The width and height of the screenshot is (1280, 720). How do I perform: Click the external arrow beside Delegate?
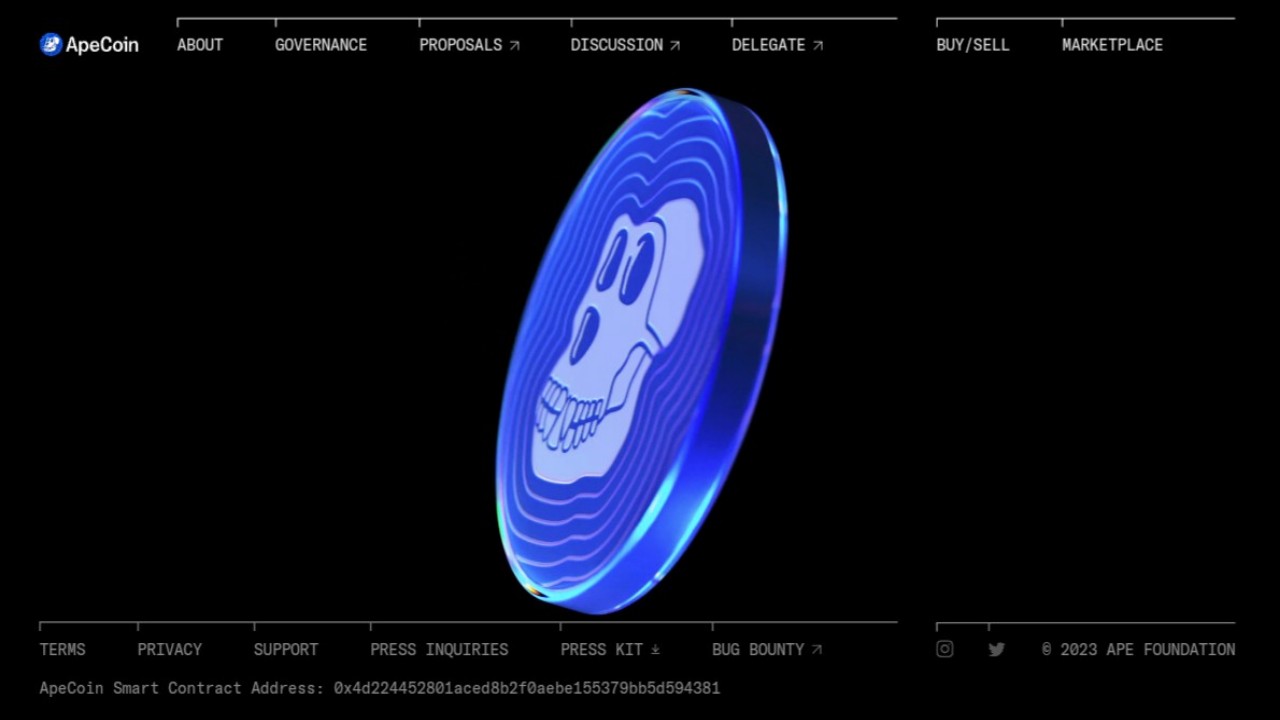pos(818,45)
